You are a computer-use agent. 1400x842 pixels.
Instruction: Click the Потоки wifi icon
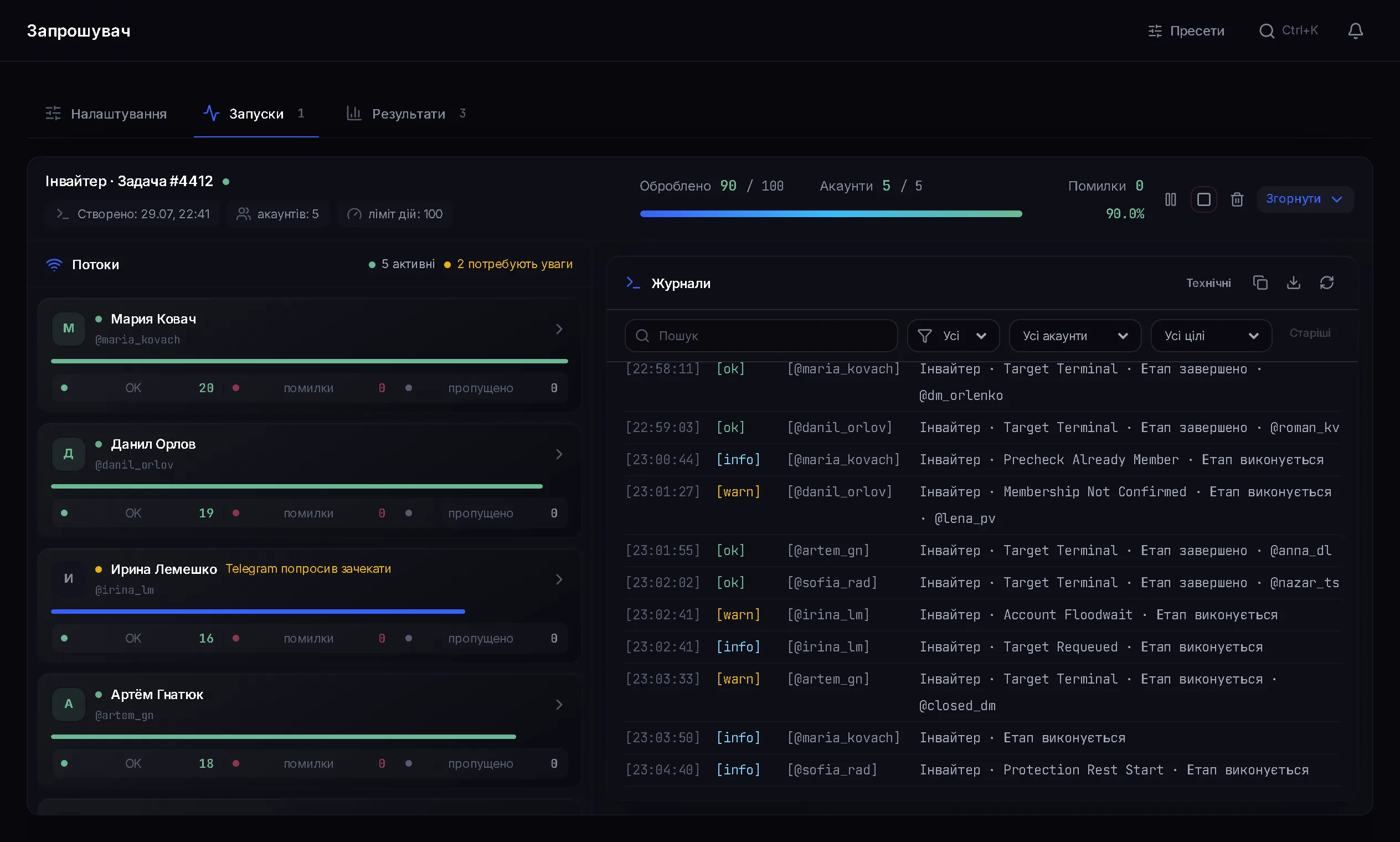tap(54, 264)
